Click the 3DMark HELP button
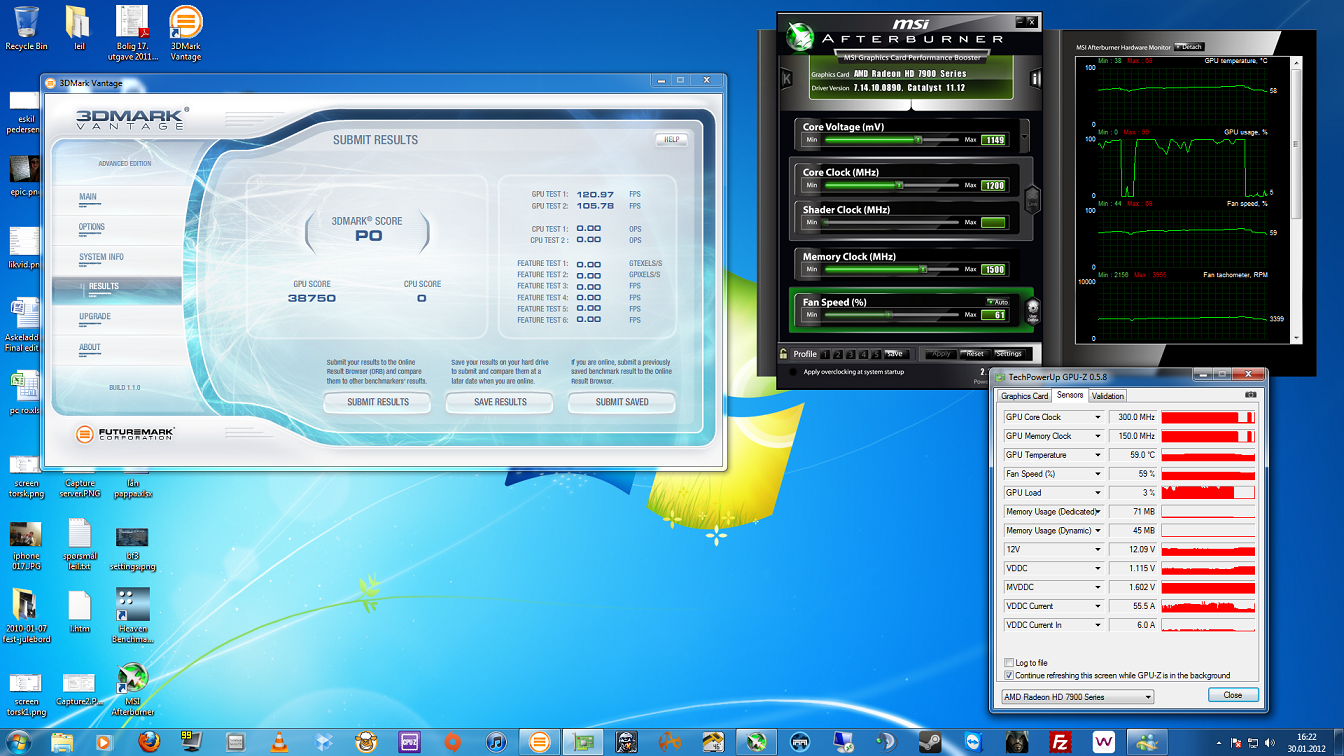1344x756 pixels. click(672, 140)
